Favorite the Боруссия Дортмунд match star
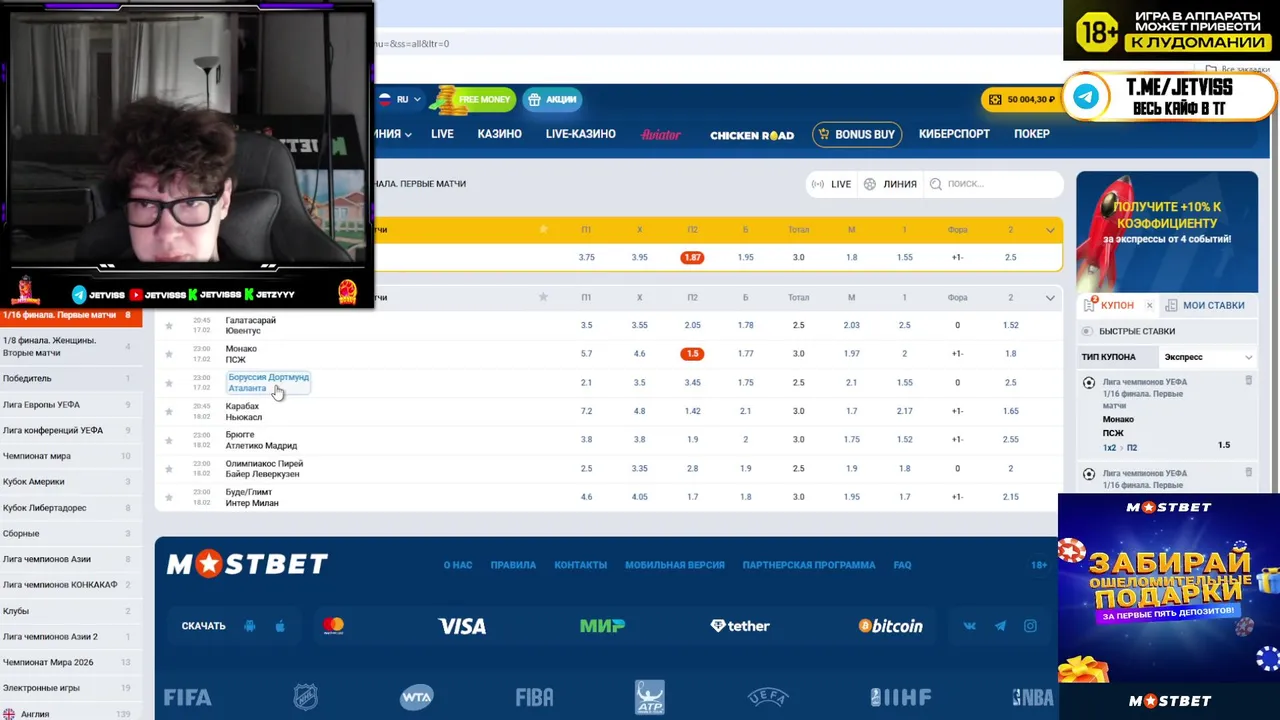1280x720 pixels. (169, 383)
